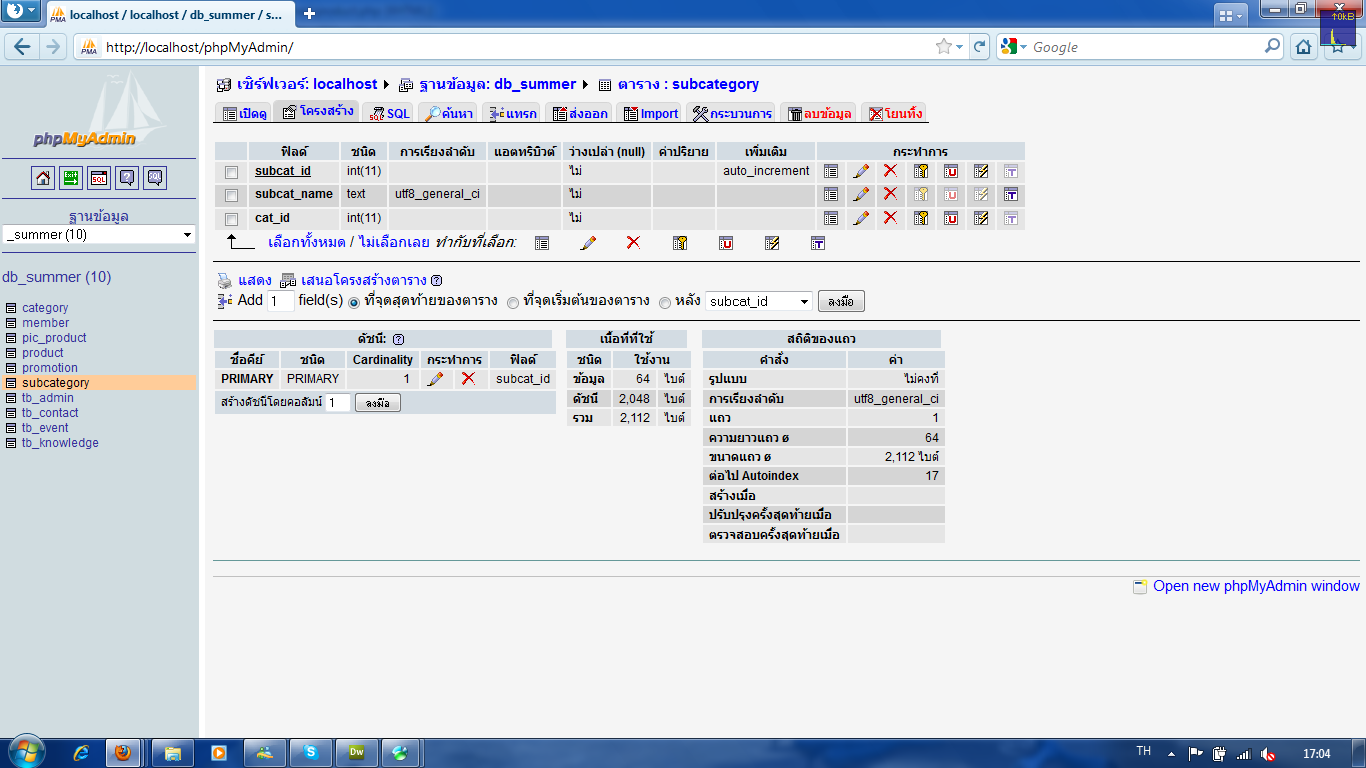Open the SQL tab

(x=389, y=113)
